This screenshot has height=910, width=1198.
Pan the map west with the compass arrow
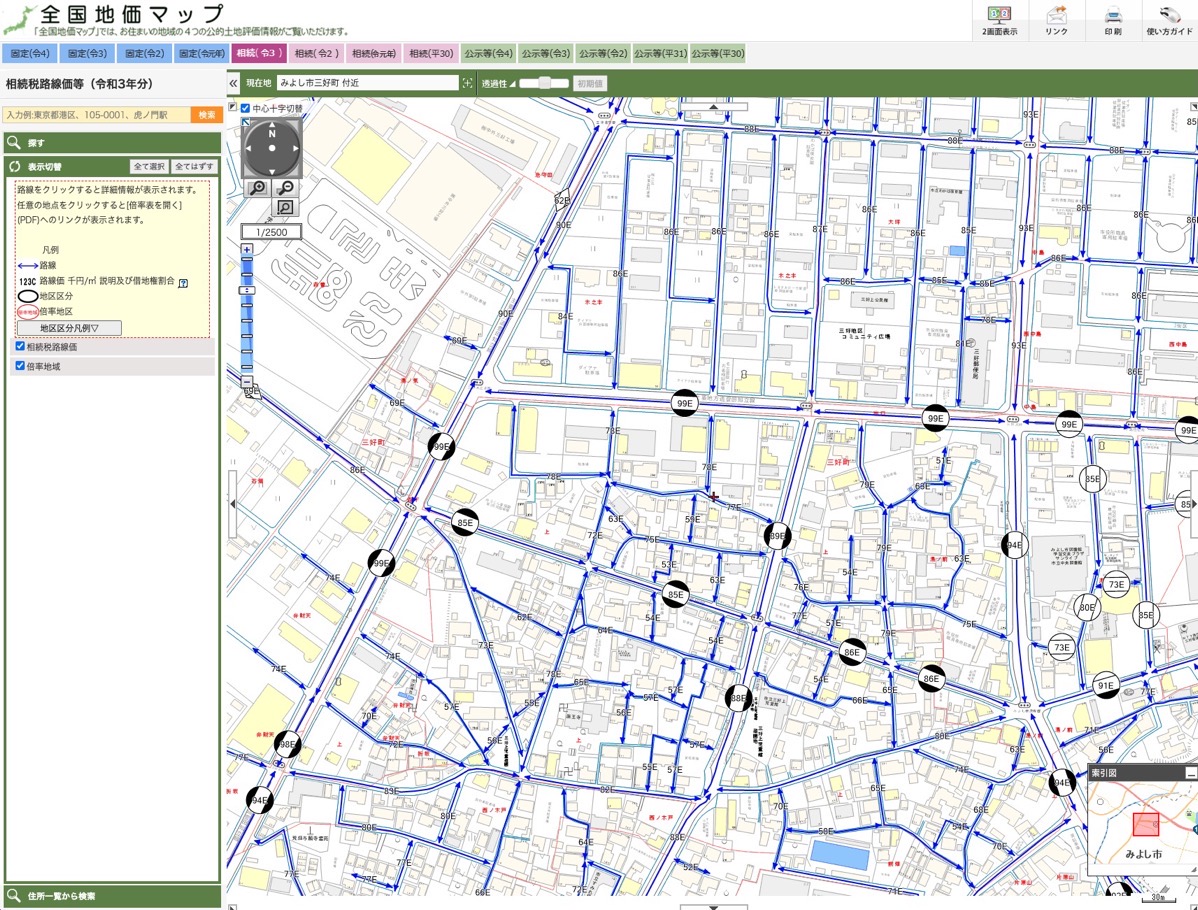point(249,148)
